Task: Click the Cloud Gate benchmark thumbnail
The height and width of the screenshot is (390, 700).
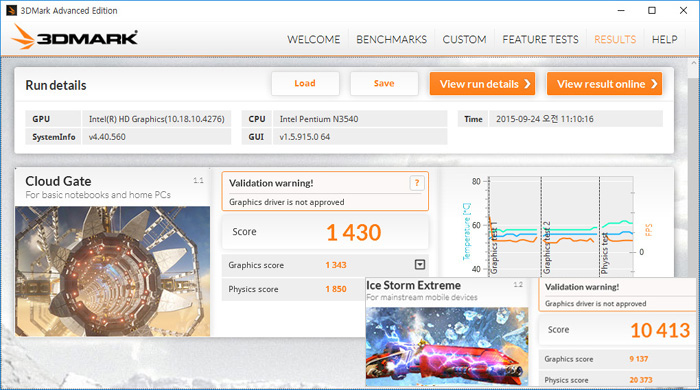Action: pyautogui.click(x=112, y=271)
